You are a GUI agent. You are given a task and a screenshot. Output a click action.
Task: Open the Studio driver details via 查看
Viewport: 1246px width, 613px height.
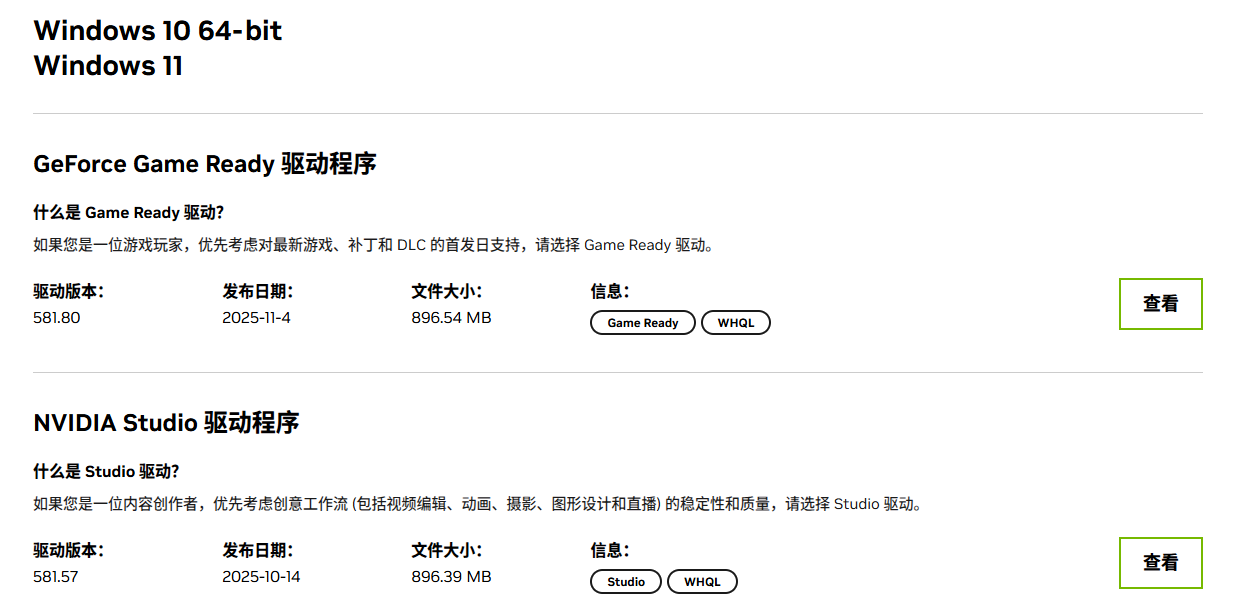(1160, 563)
